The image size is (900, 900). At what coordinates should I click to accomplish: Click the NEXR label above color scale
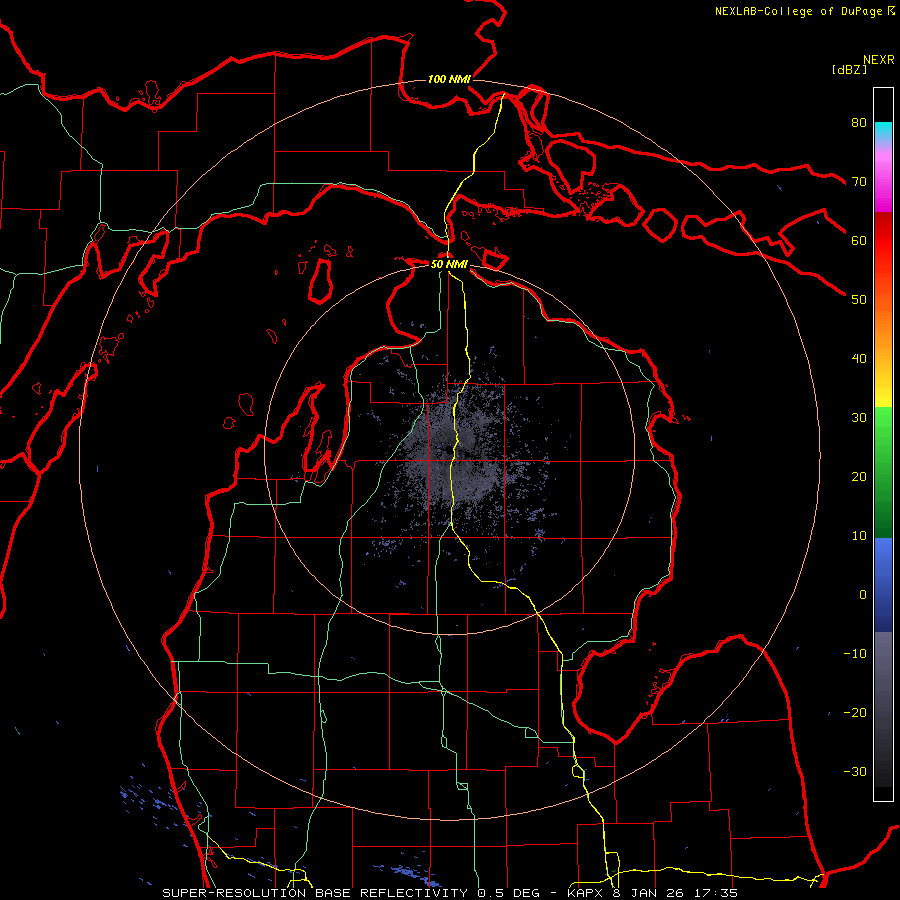[x=878, y=60]
